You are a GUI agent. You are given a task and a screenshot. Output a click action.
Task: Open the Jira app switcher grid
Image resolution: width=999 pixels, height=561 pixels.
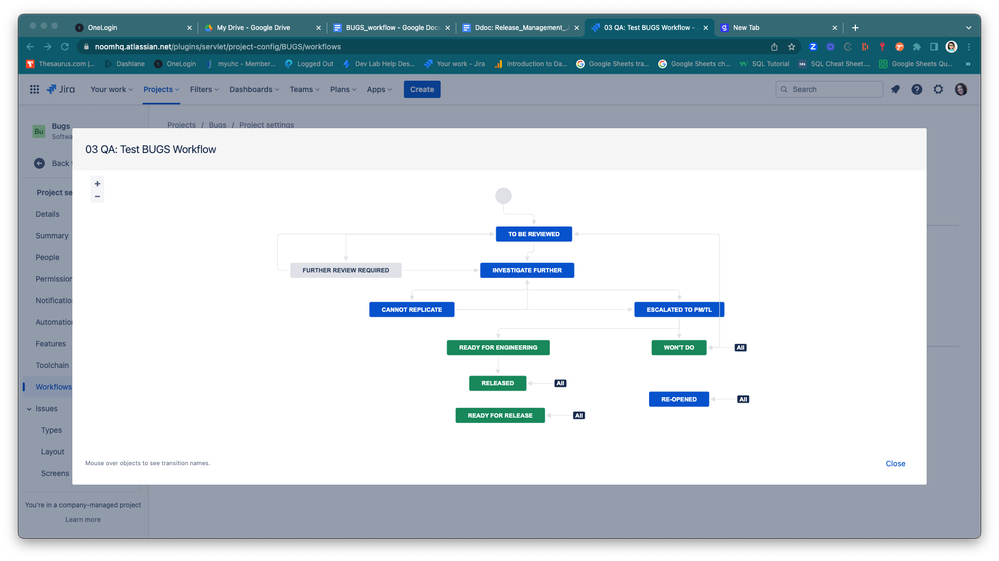pyautogui.click(x=34, y=90)
